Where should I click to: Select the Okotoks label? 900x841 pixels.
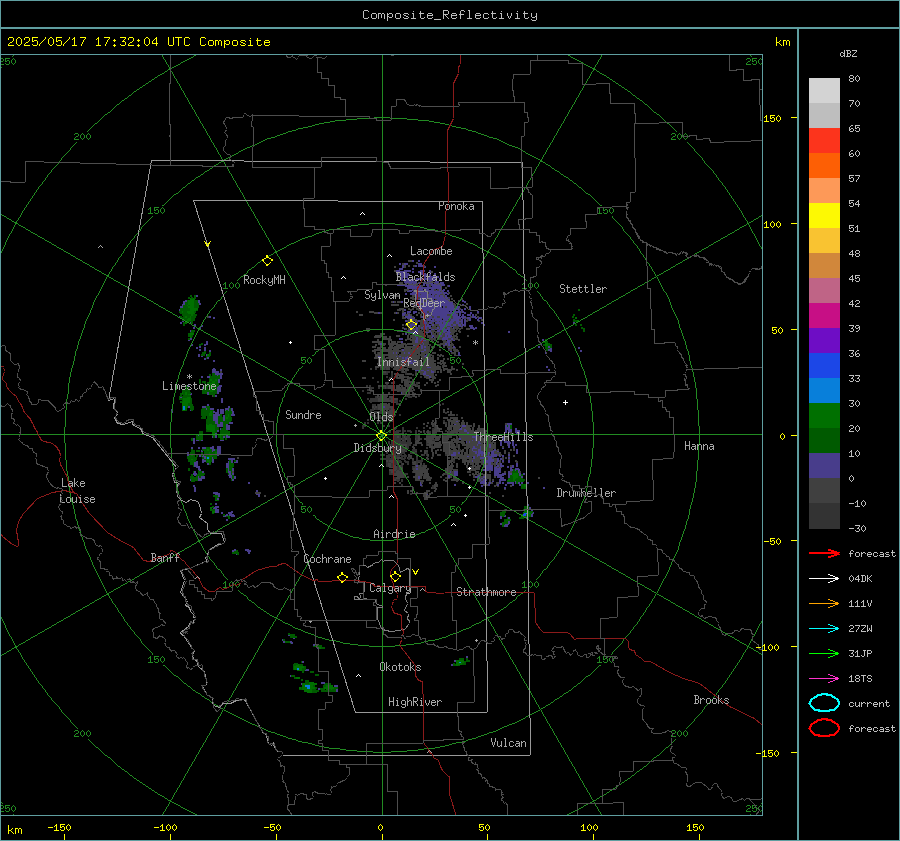[x=400, y=667]
